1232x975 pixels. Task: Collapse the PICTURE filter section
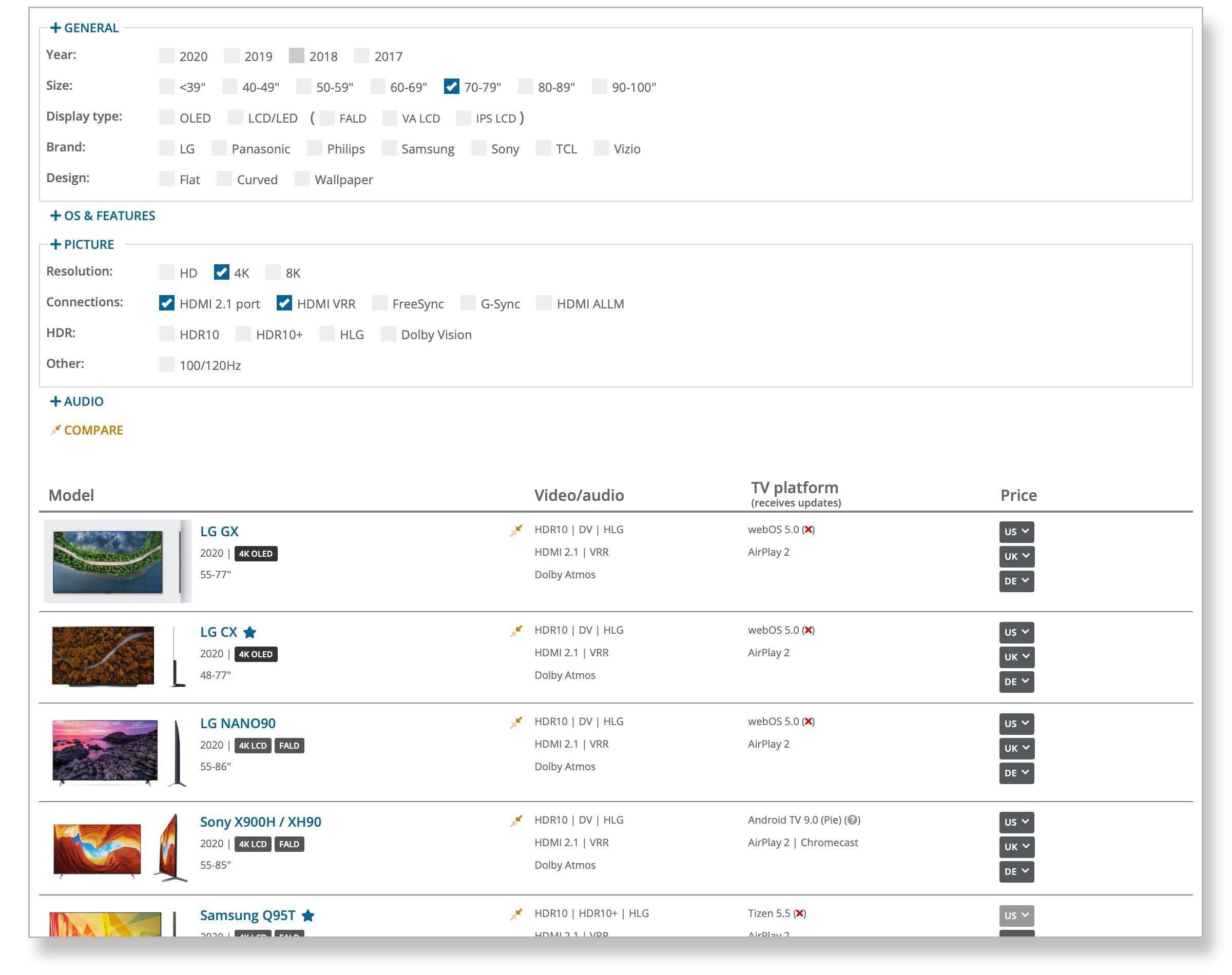coord(82,244)
